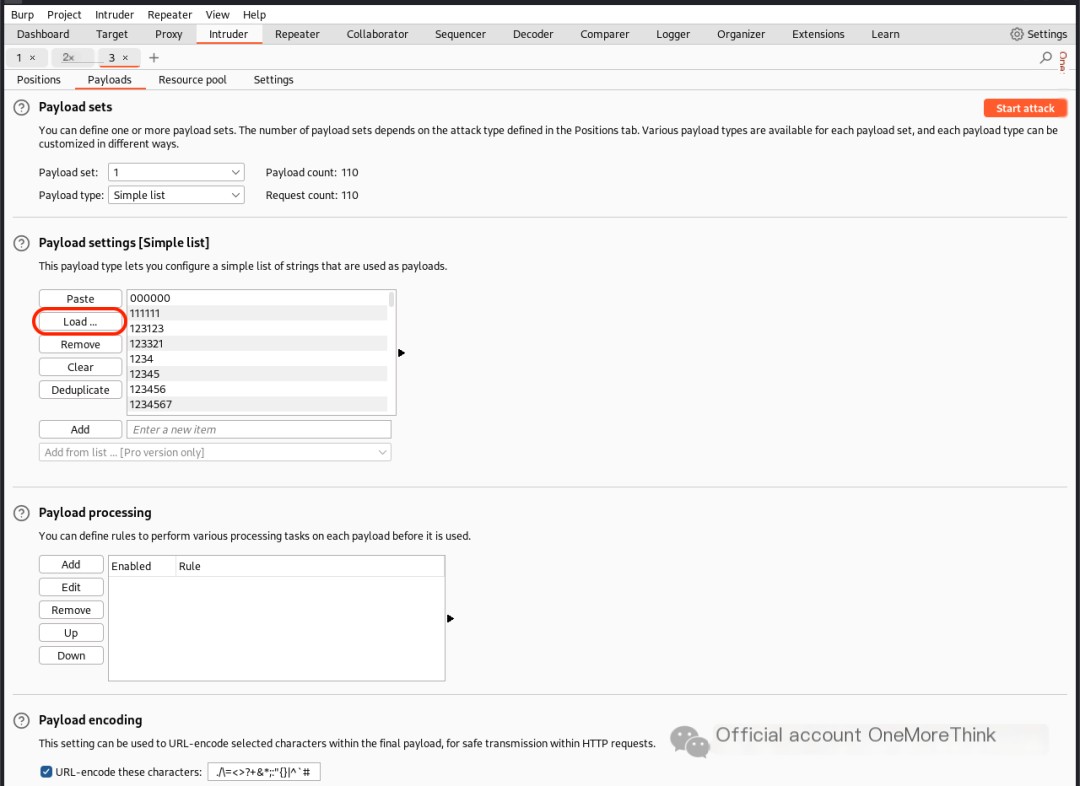Click the URL-encode characters text field
This screenshot has width=1080, height=786.
coord(264,772)
